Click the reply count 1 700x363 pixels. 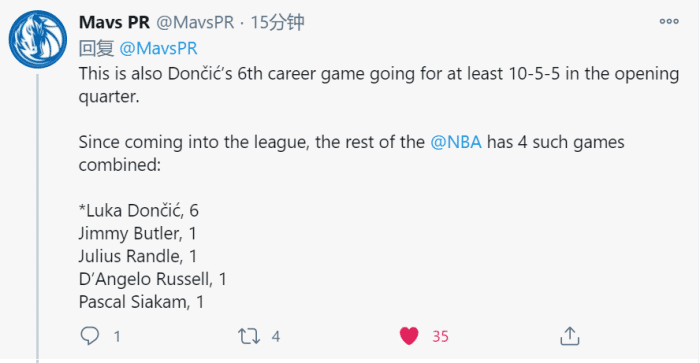[x=117, y=336]
